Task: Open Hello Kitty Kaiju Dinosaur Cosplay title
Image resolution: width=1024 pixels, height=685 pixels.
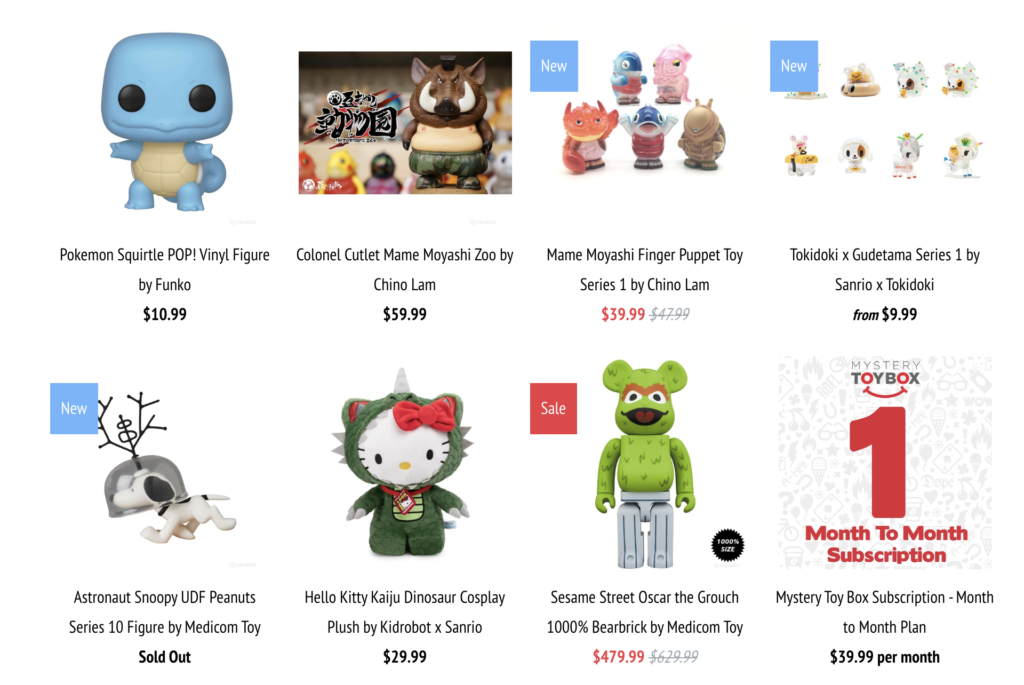Action: [404, 612]
